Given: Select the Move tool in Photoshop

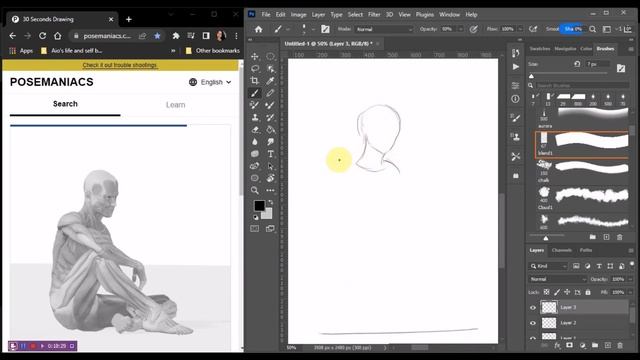Looking at the screenshot, I should pyautogui.click(x=255, y=56).
